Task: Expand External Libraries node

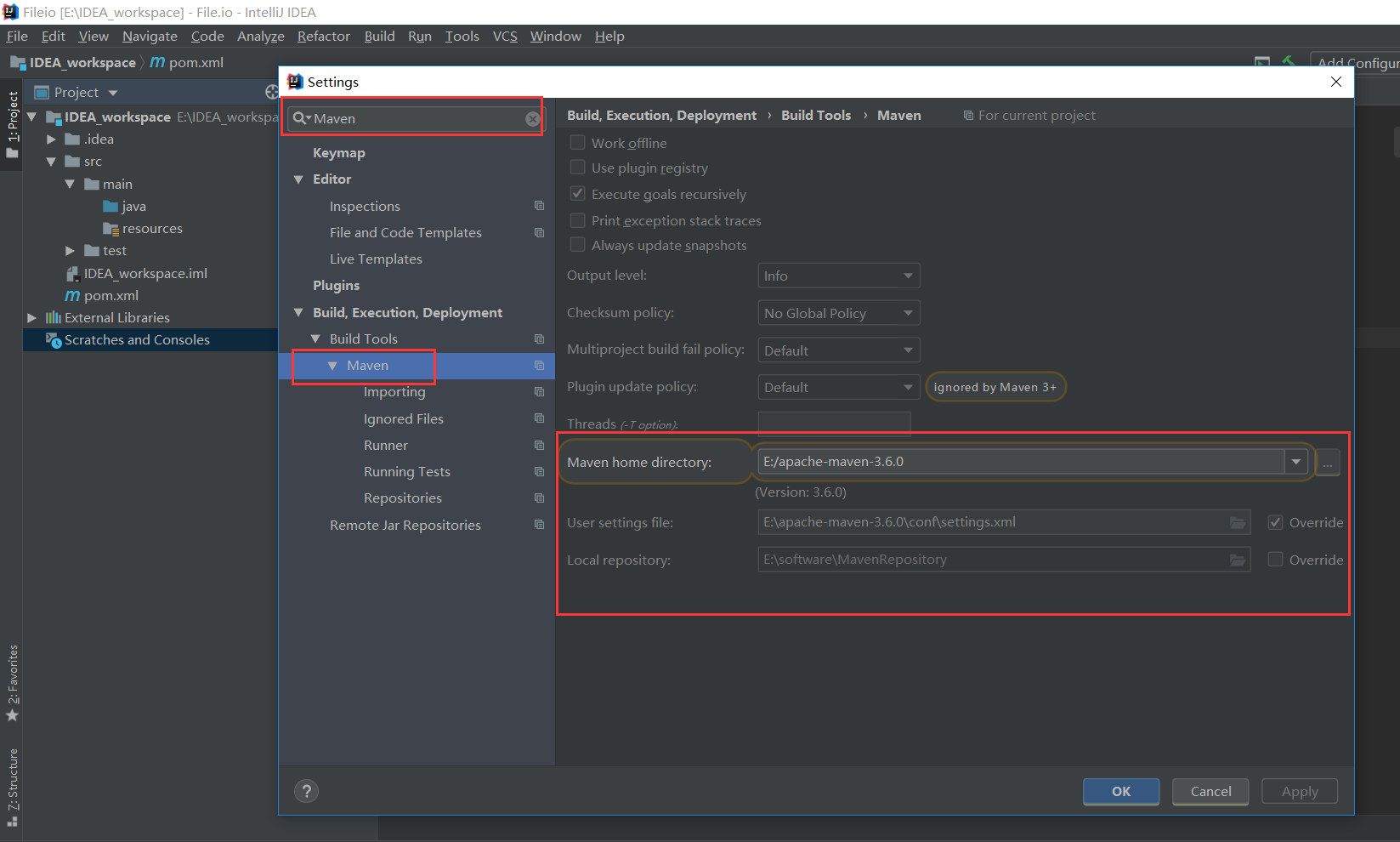Action: [31, 317]
